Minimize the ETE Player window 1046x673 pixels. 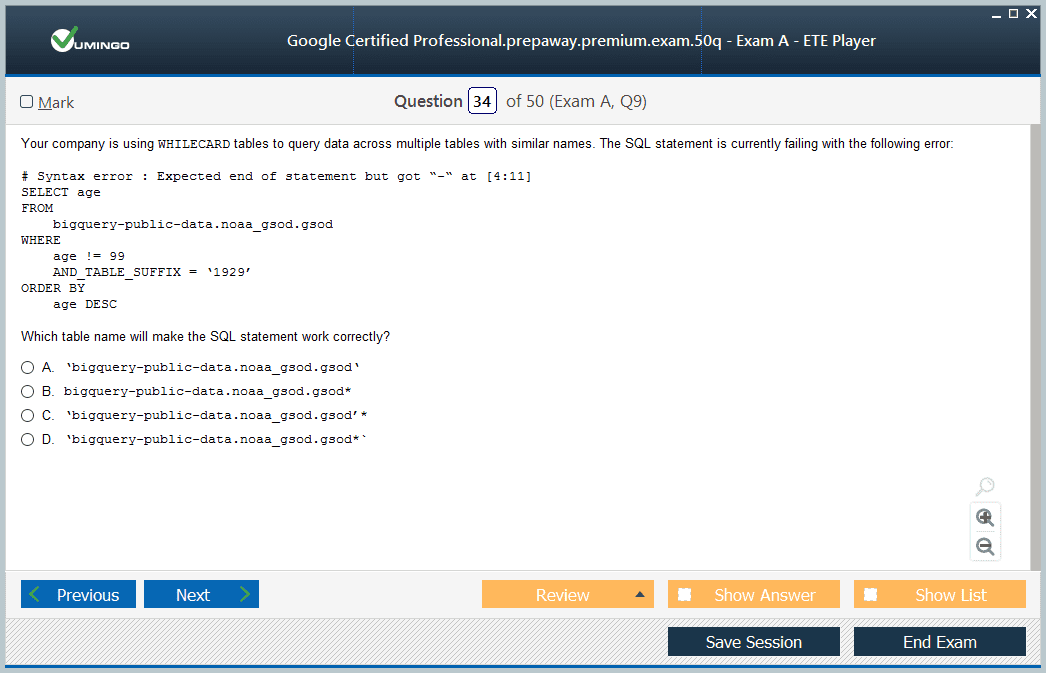(x=996, y=15)
